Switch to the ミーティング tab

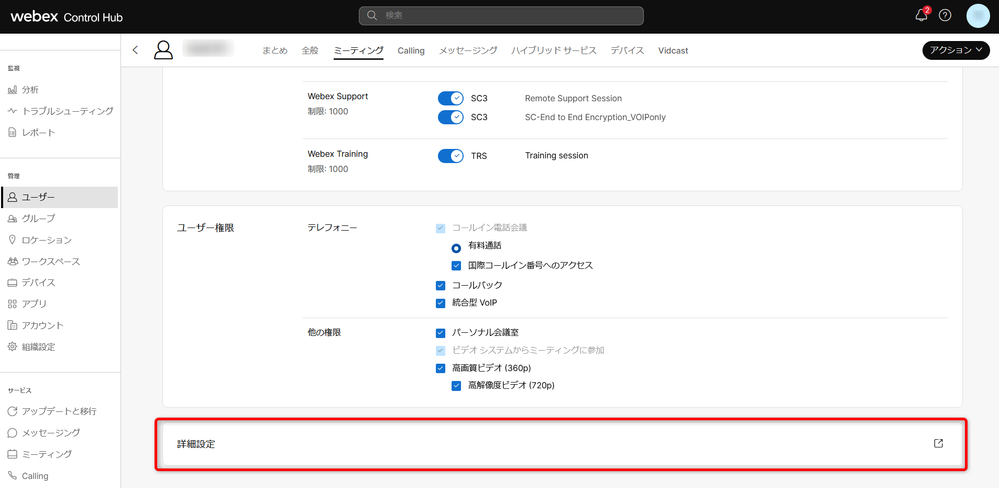(x=359, y=50)
